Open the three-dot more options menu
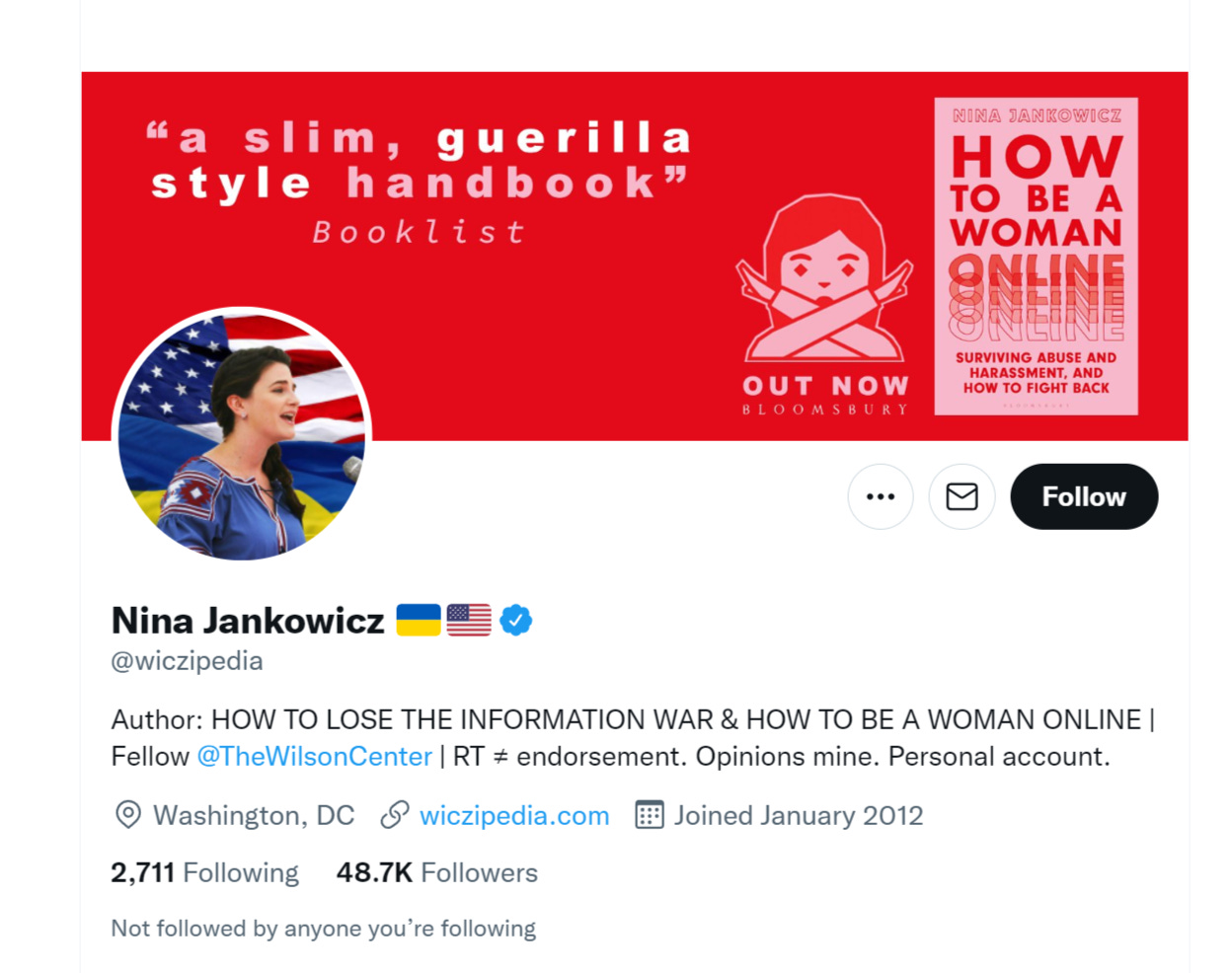This screenshot has height=973, width=1232. pos(881,496)
